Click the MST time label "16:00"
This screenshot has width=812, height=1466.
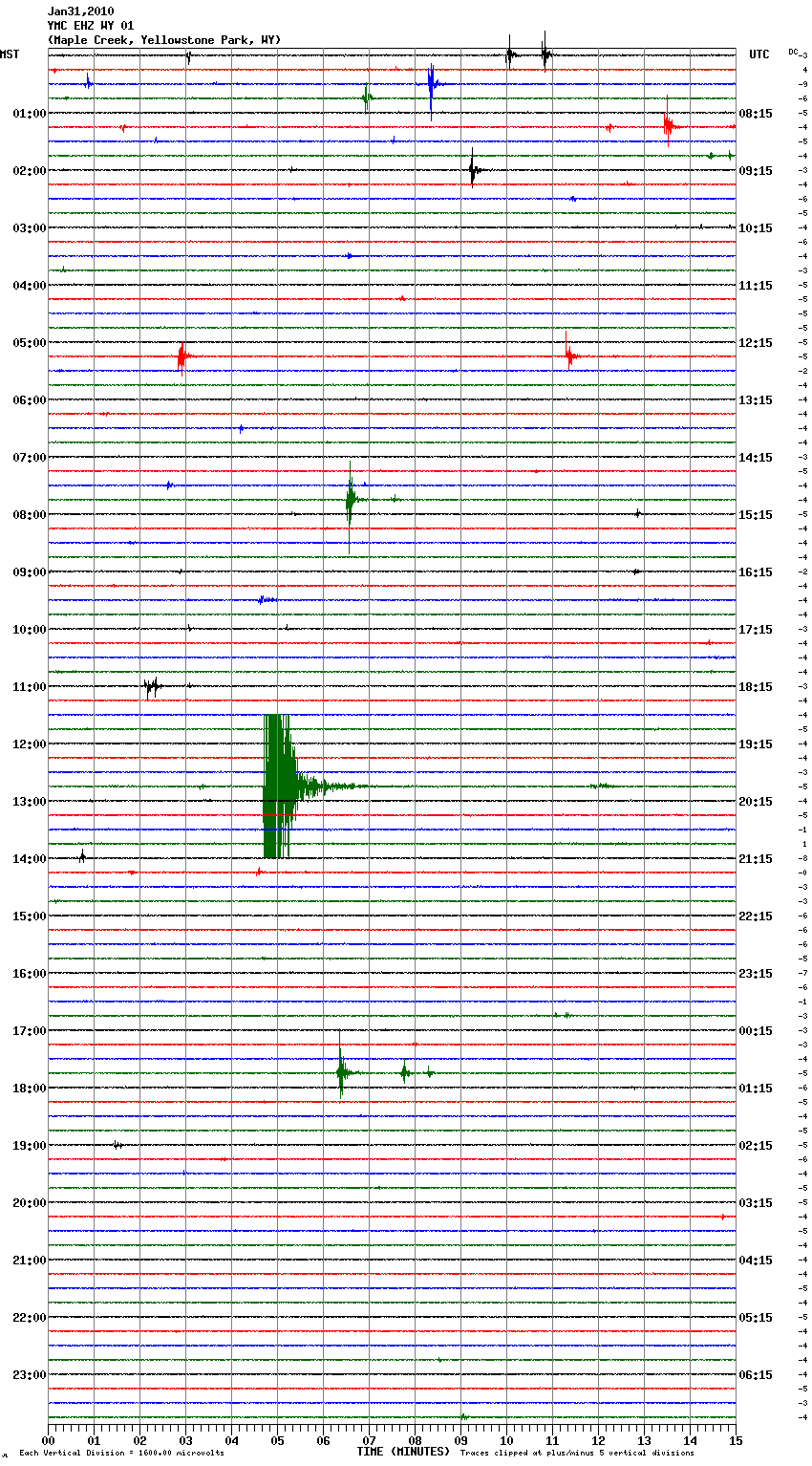pos(30,974)
